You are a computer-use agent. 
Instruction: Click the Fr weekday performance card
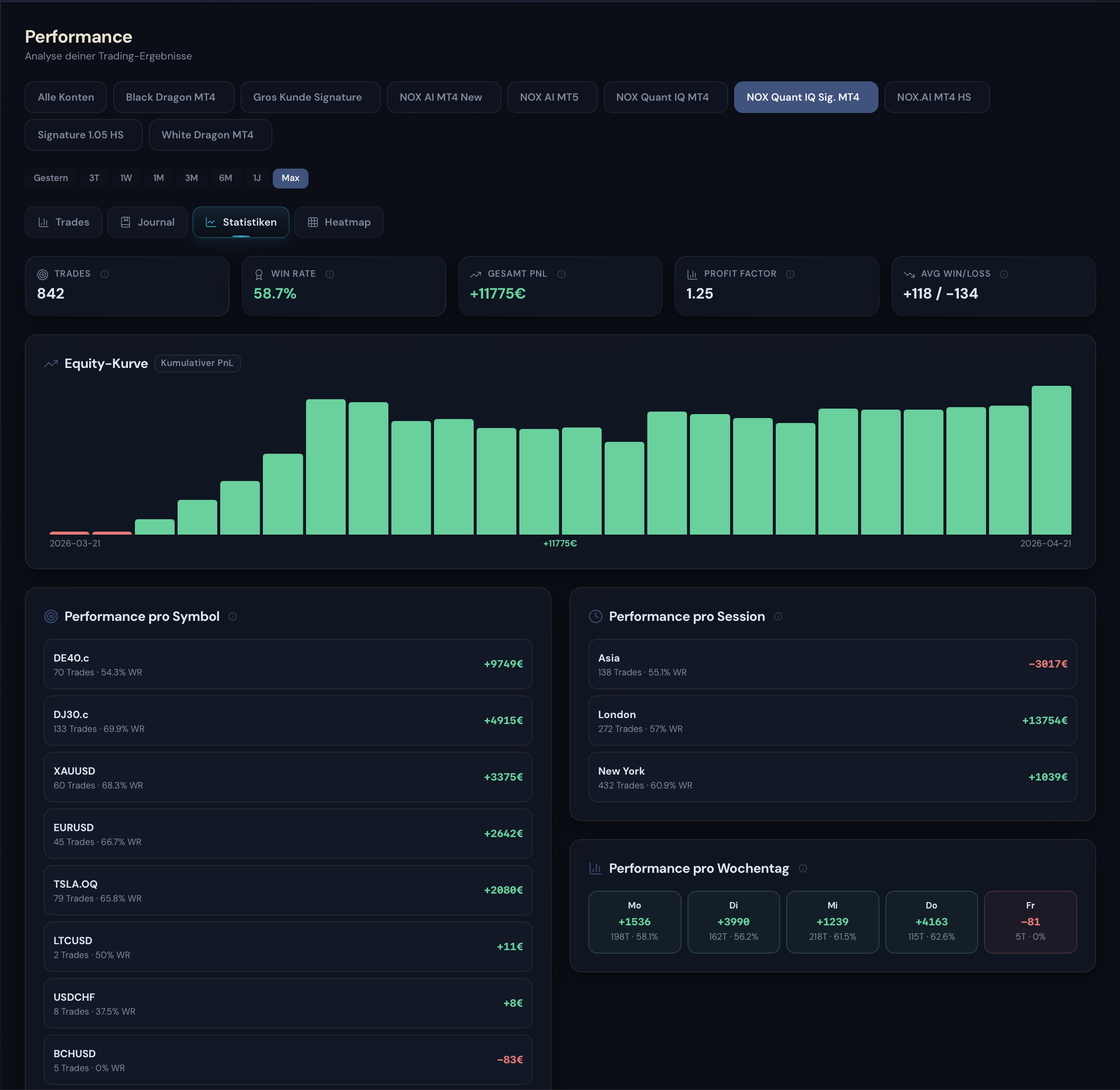pyautogui.click(x=1030, y=922)
